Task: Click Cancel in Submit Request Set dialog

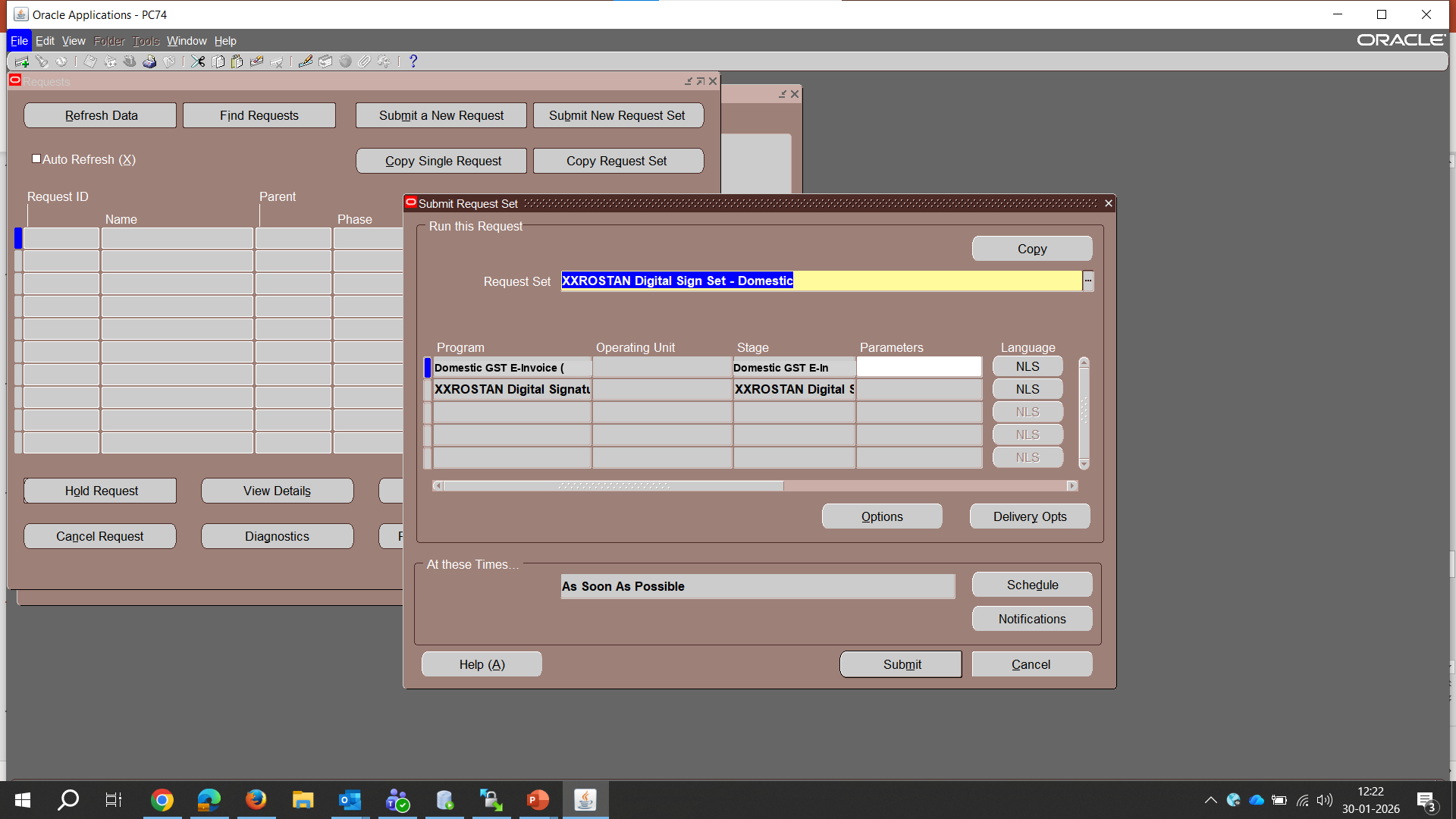Action: [x=1031, y=664]
